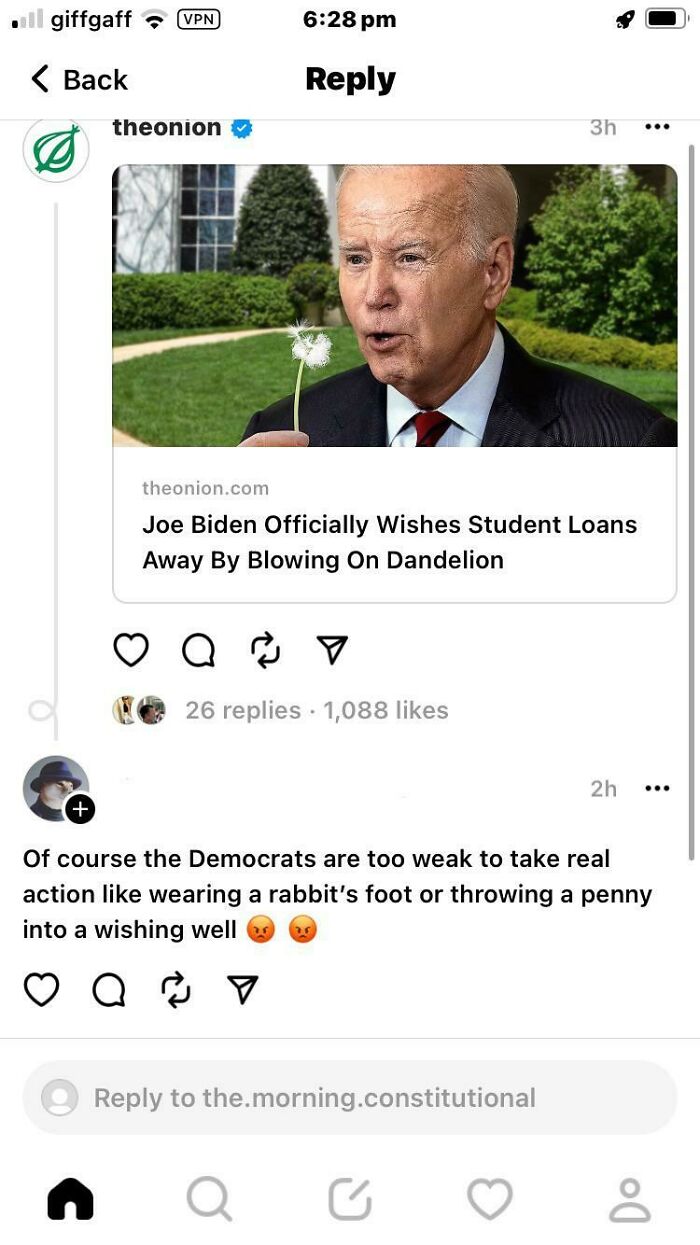This screenshot has width=700, height=1245.
Task: Switch to the Home feed tab
Action: click(70, 1196)
